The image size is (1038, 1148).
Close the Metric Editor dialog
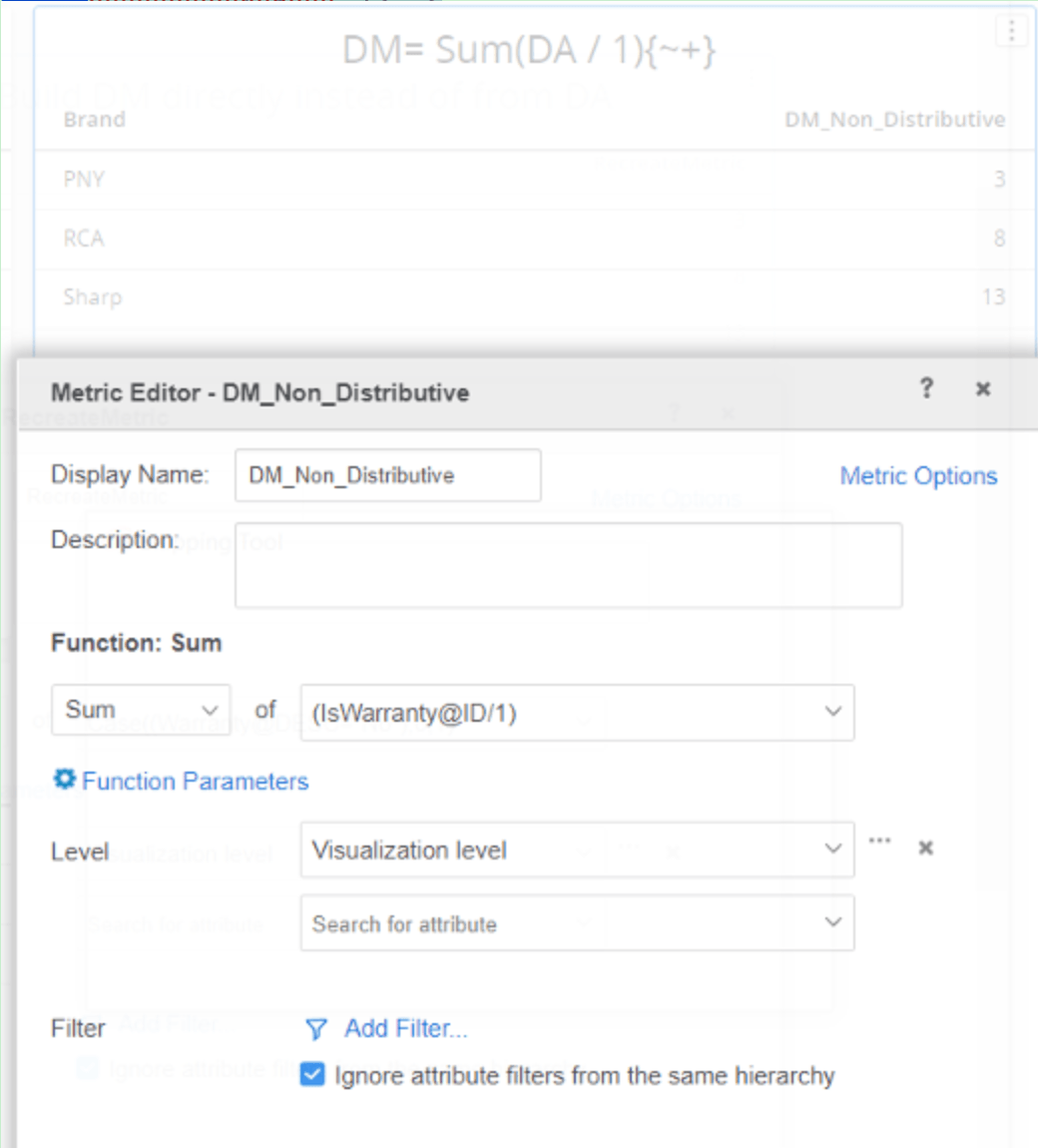[983, 389]
